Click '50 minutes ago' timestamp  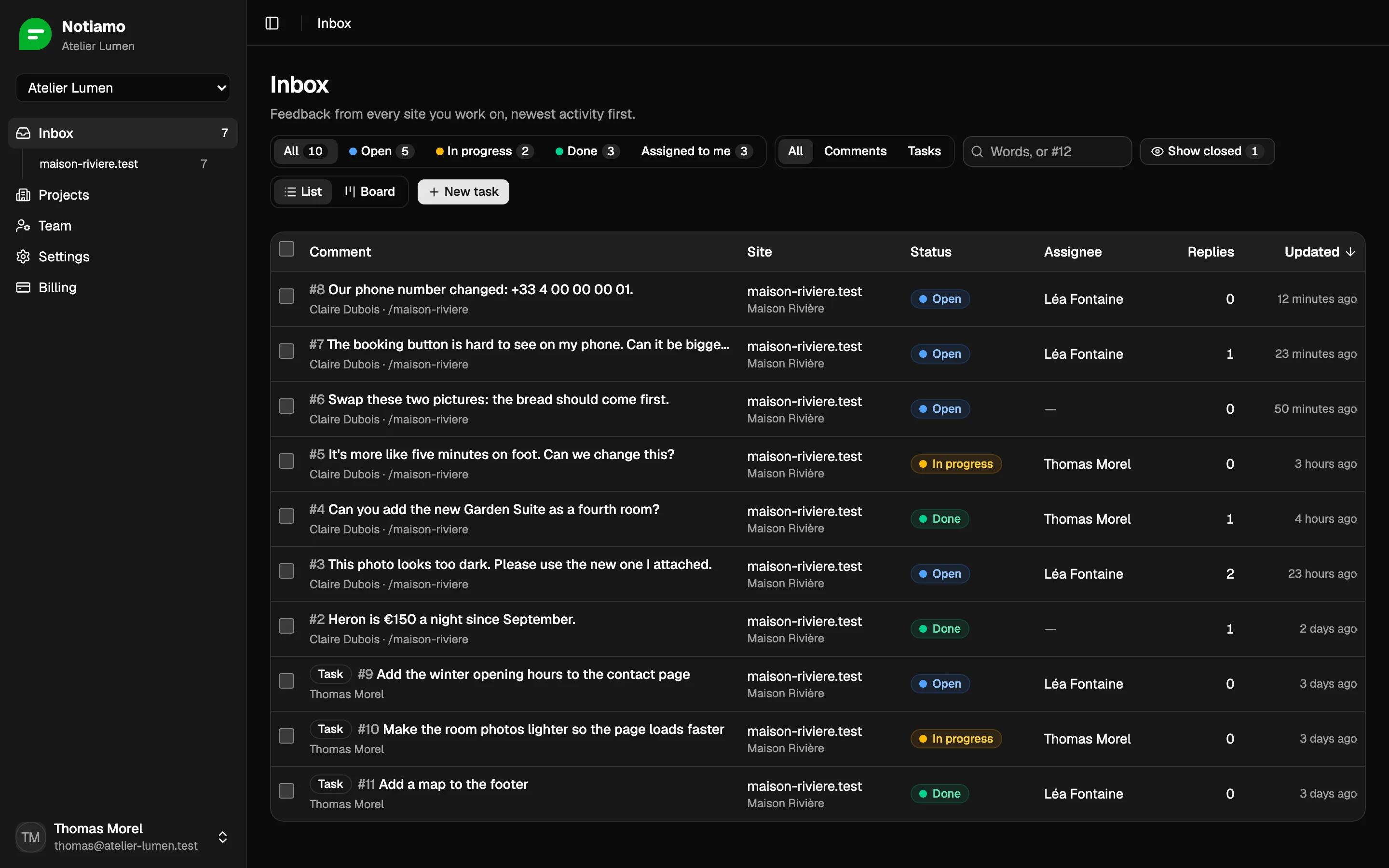pos(1315,409)
